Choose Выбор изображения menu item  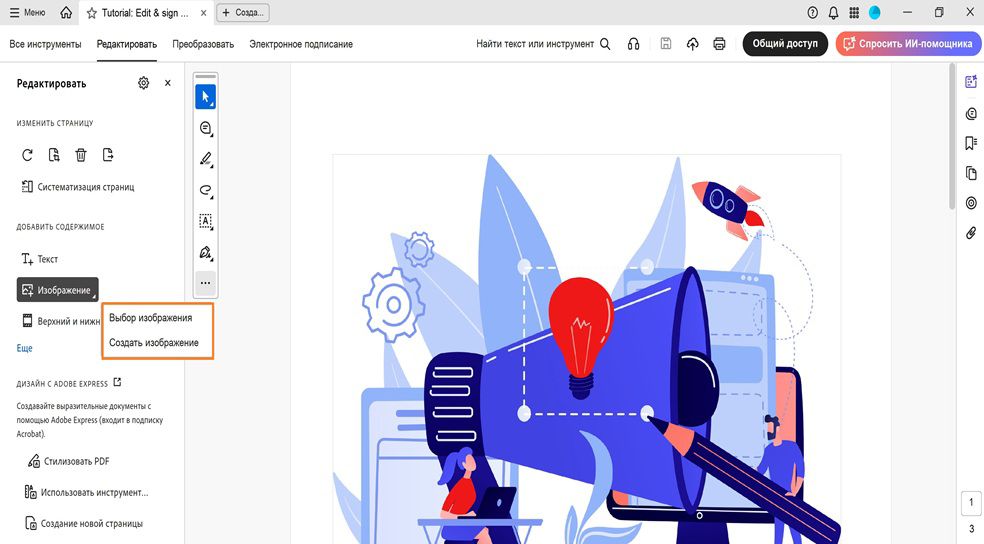pyautogui.click(x=151, y=317)
